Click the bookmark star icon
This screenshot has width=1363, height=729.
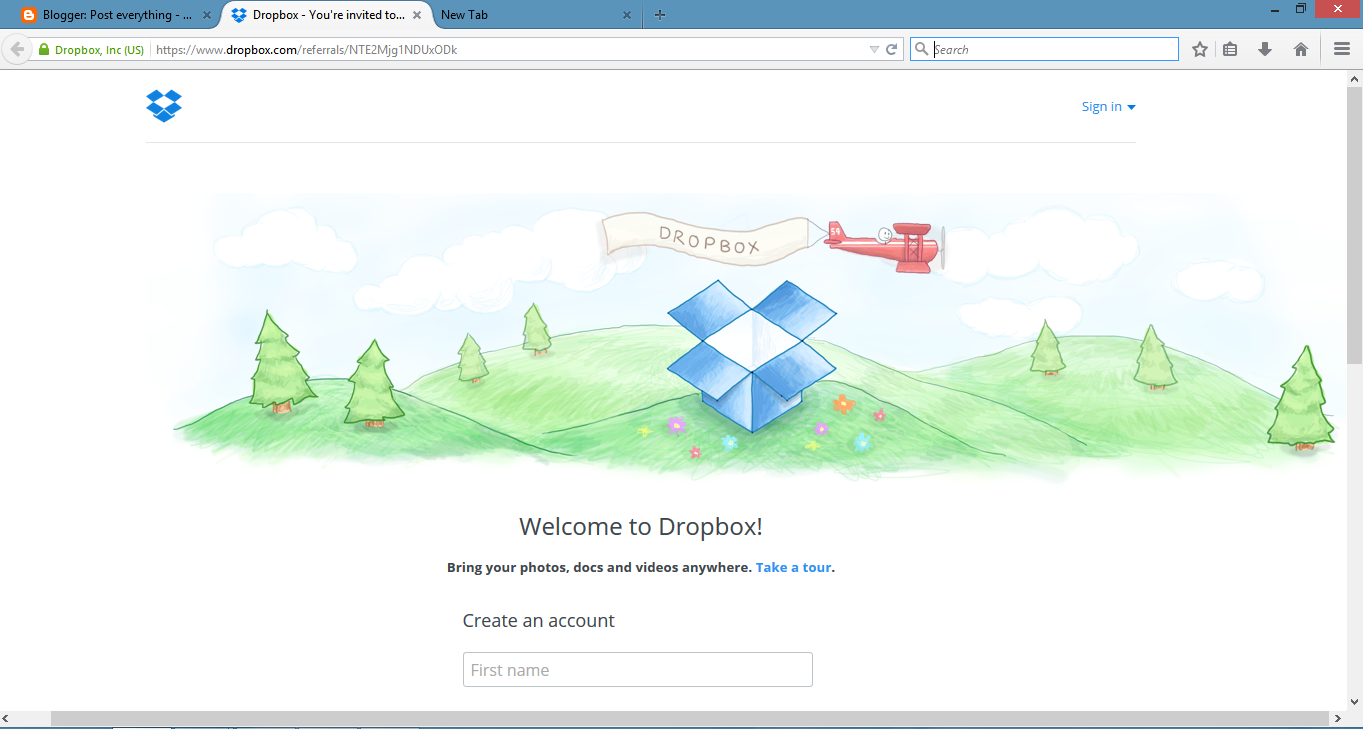point(1199,48)
